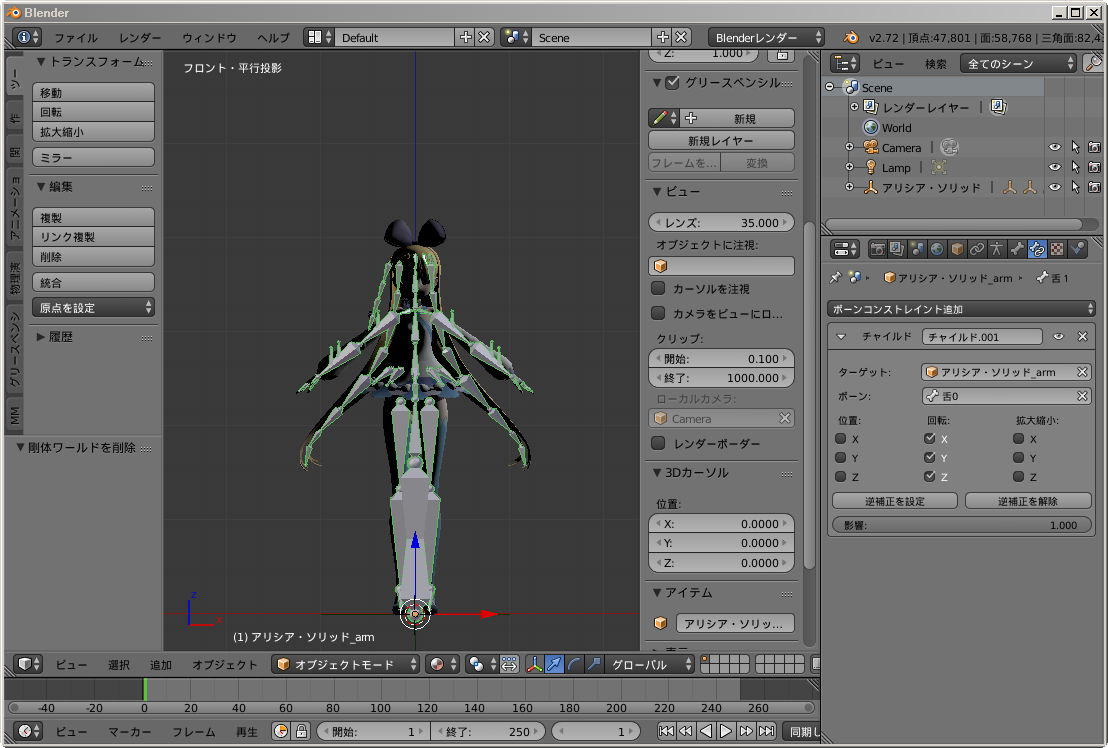
Task: Open the Object Constraints chain tab
Action: tap(977, 249)
